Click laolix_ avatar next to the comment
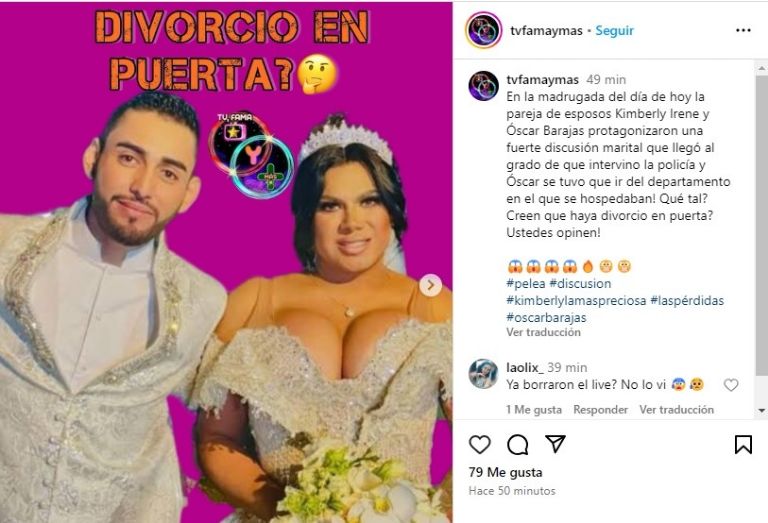The image size is (768, 523). coord(483,374)
